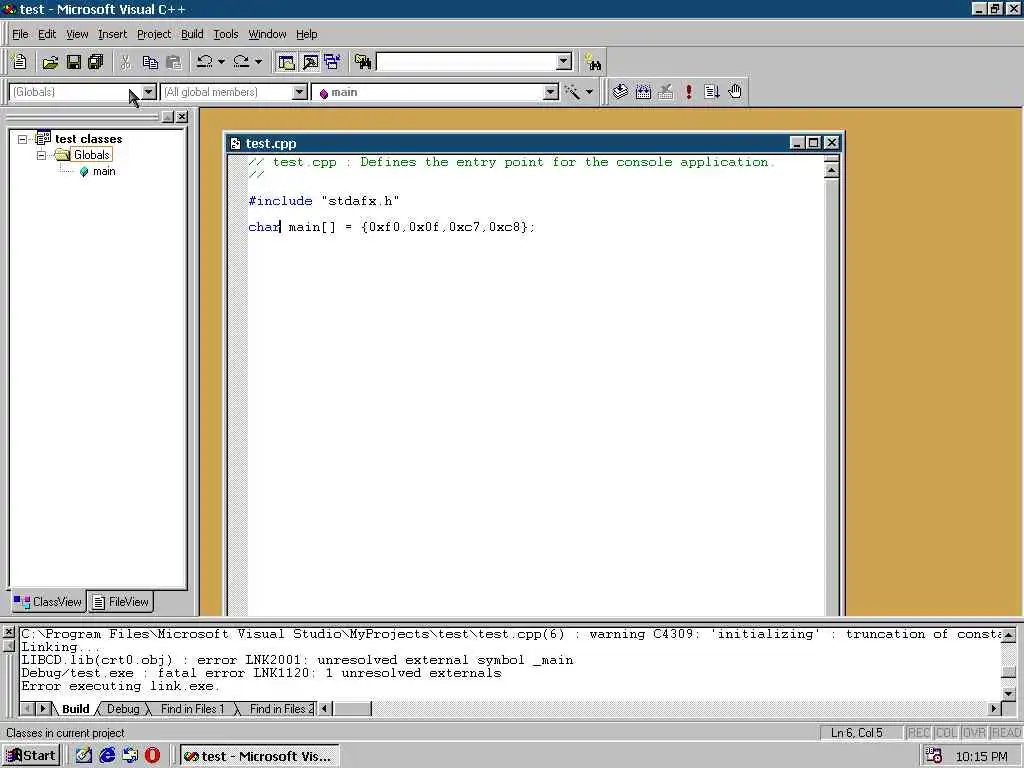
Task: Click the Paste clipboard icon
Action: (174, 62)
